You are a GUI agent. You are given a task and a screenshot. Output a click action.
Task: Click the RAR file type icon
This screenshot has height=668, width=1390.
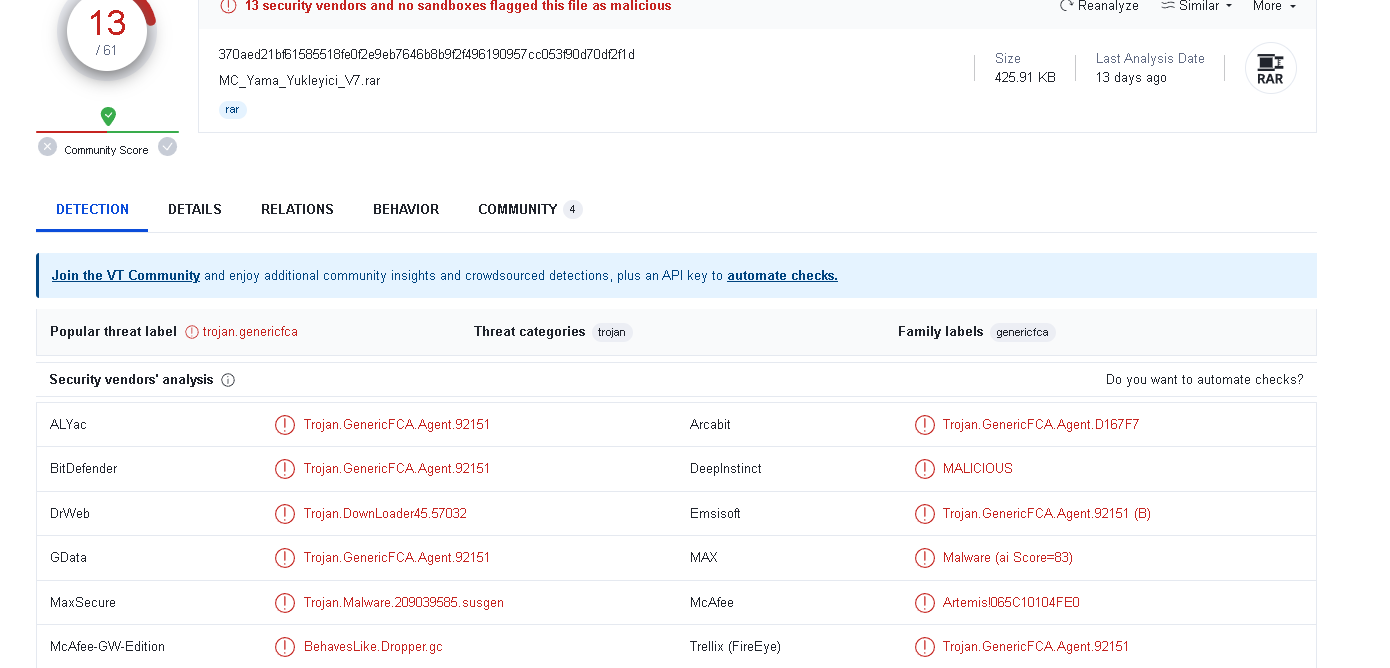pos(1270,69)
